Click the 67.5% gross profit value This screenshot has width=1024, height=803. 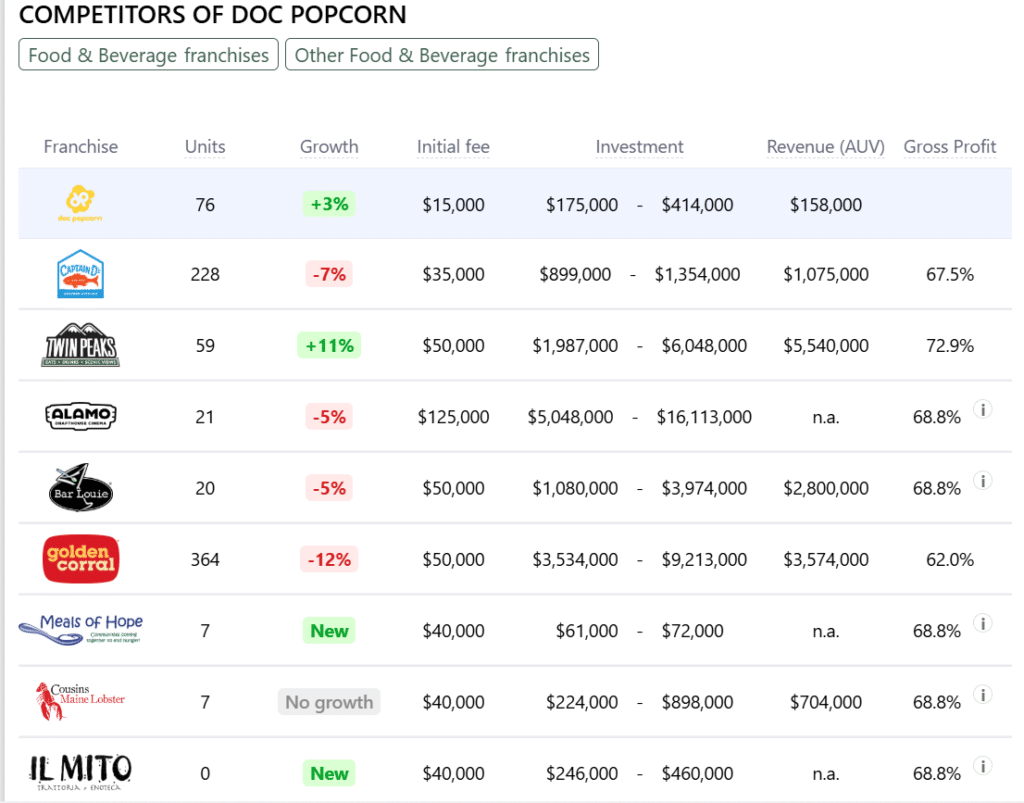950,274
